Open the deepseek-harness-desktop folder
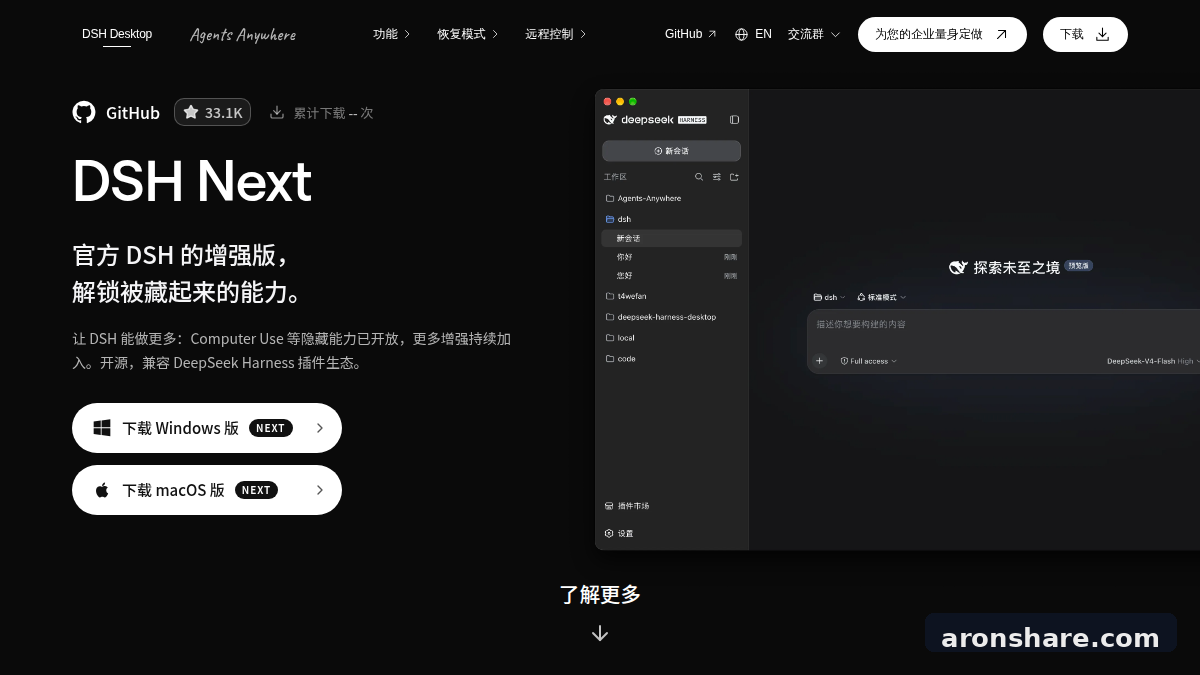Image resolution: width=1200 pixels, height=675 pixels. point(672,317)
